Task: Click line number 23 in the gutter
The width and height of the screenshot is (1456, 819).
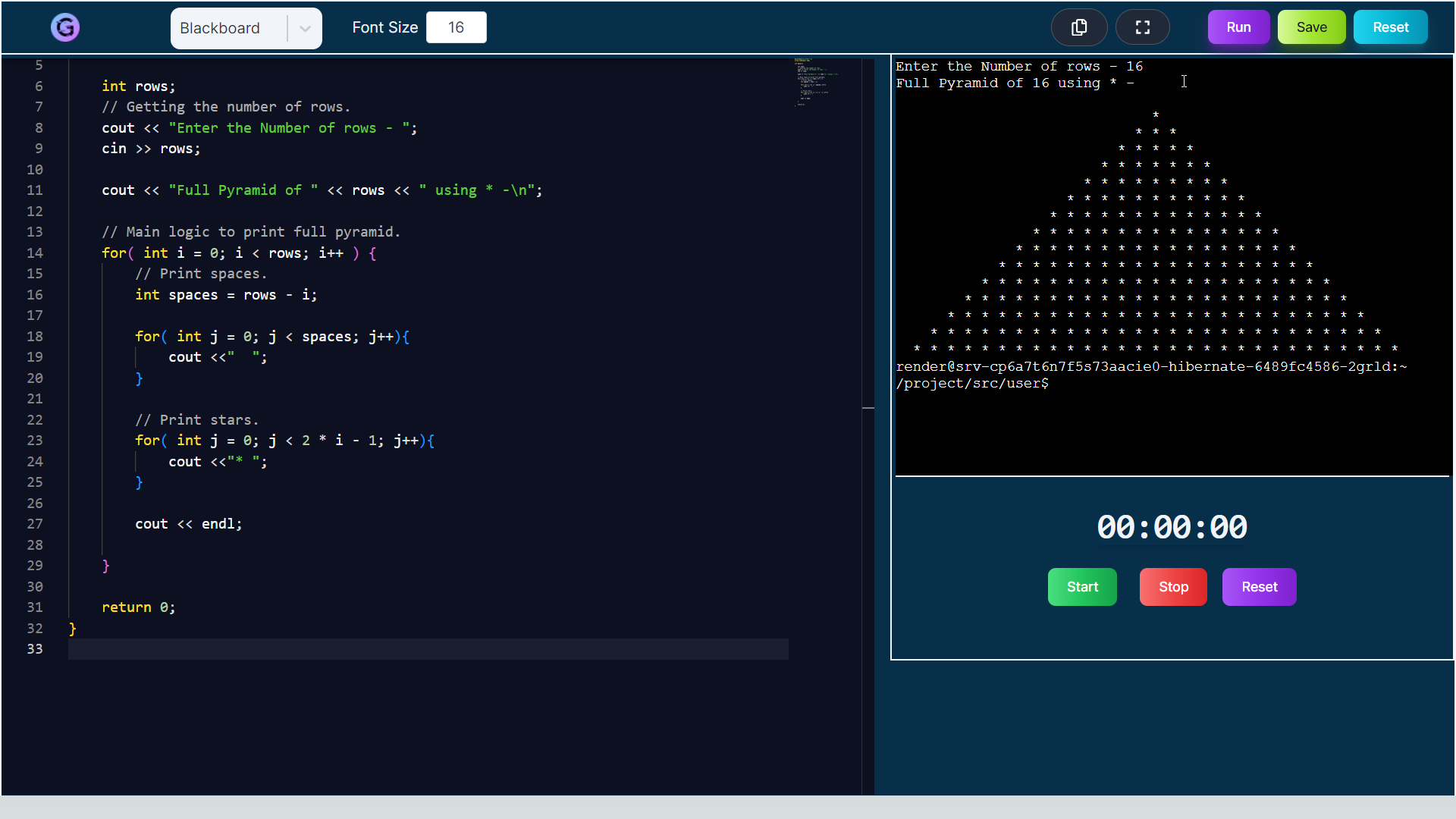Action: (35, 441)
